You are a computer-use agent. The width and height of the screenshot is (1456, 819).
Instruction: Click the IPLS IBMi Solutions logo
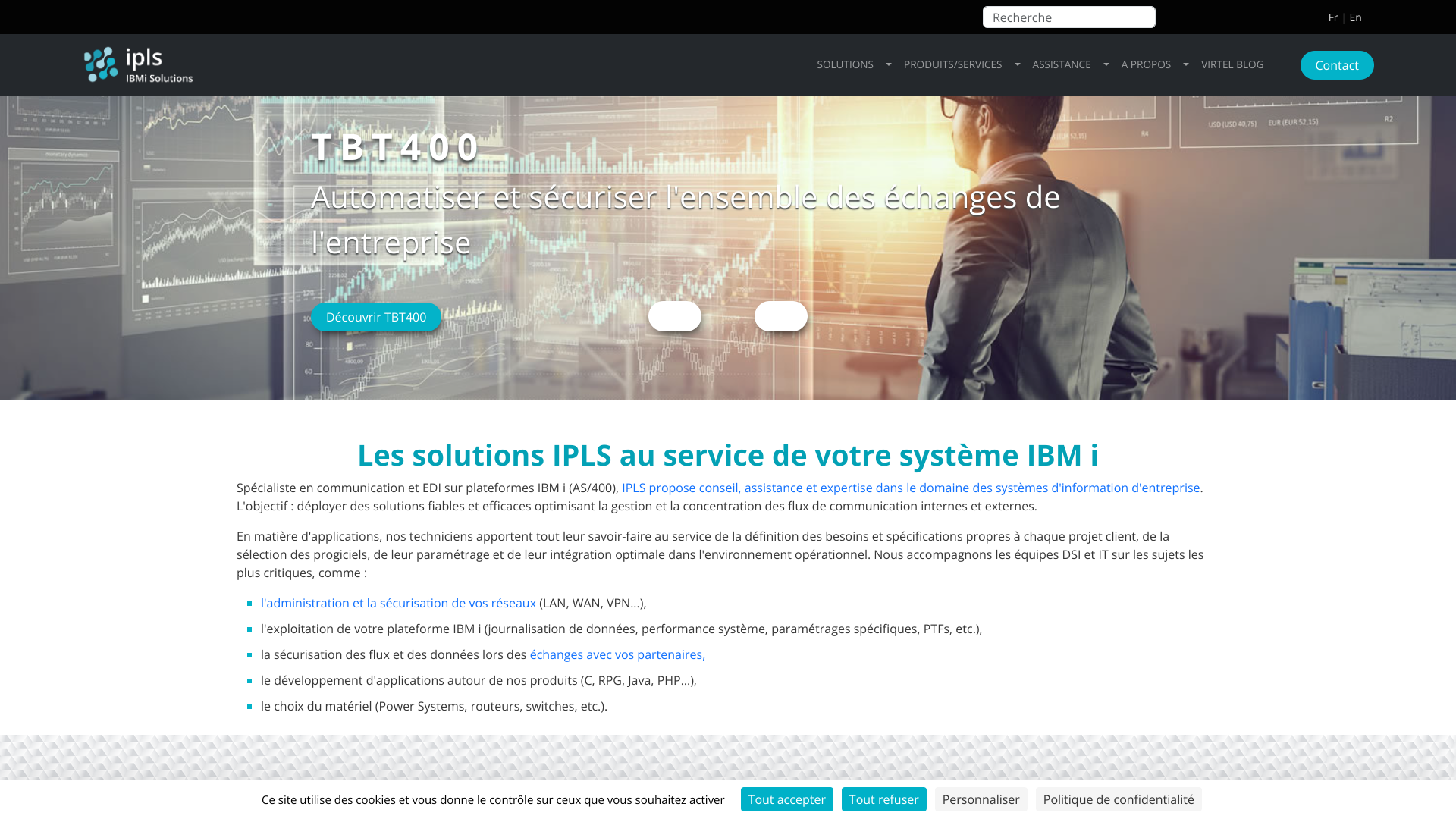click(138, 64)
